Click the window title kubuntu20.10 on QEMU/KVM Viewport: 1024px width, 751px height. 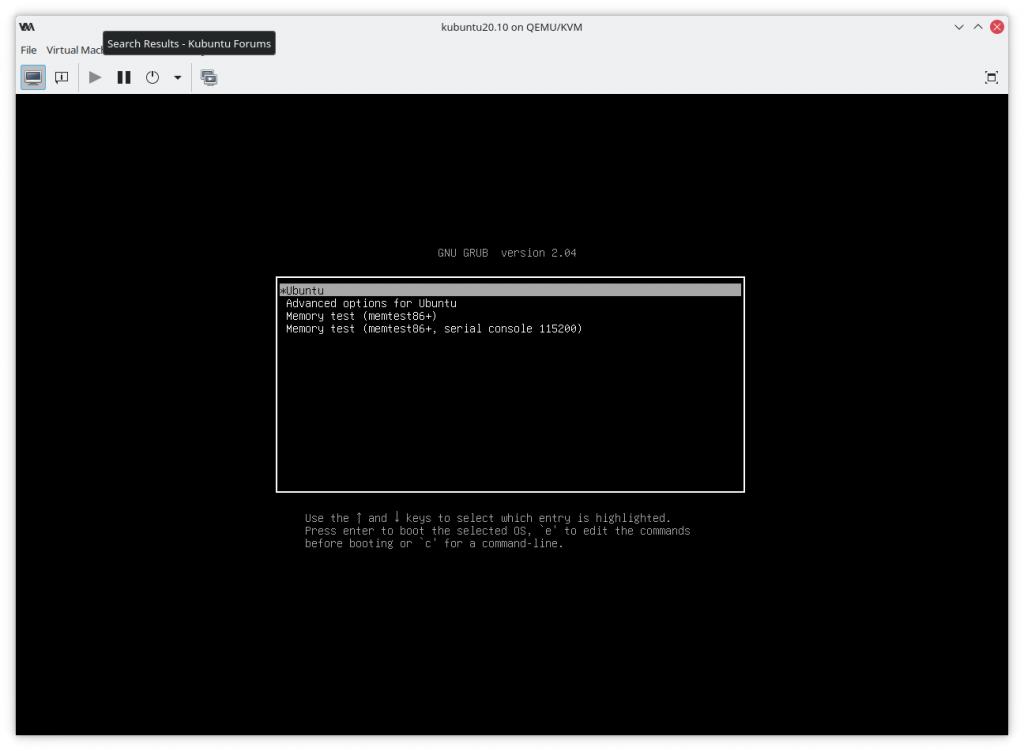coord(511,26)
